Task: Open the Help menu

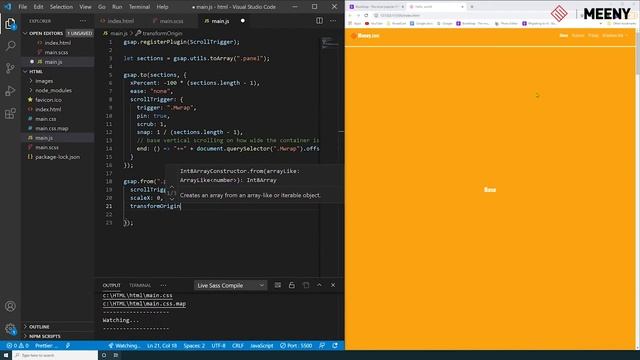Action: click(162, 7)
